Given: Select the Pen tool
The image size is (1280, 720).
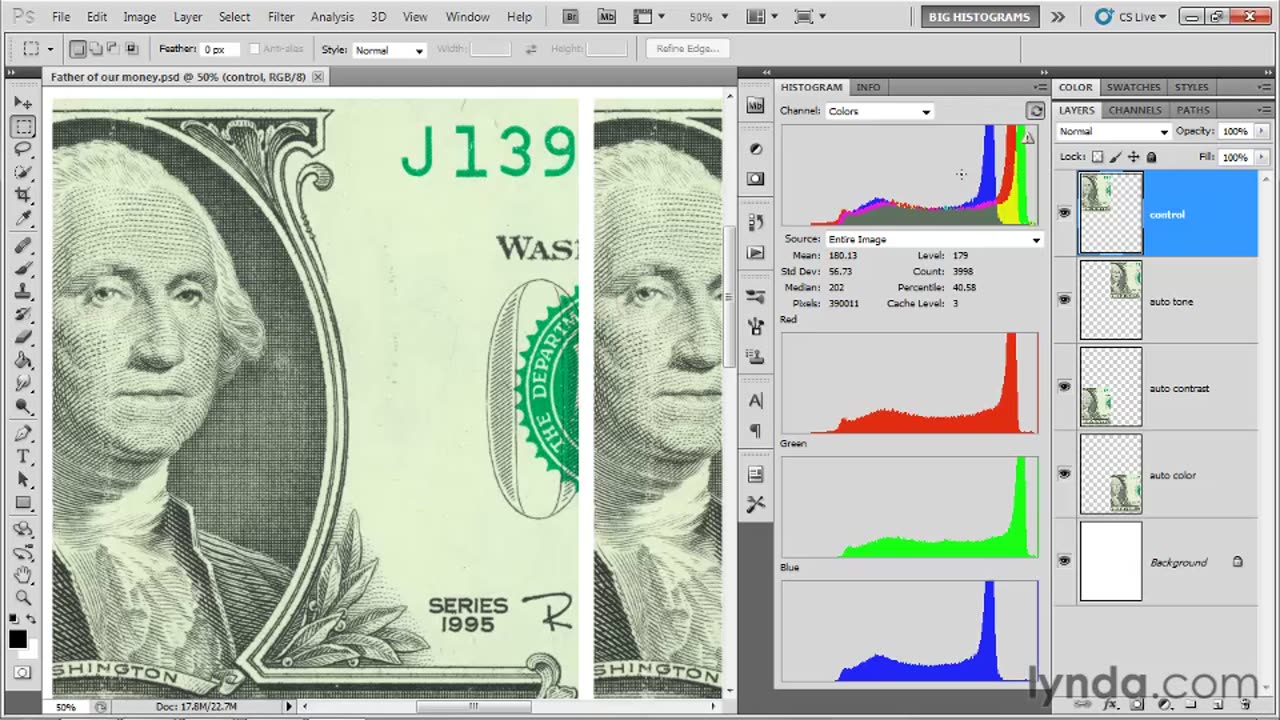Looking at the screenshot, I should (23, 434).
